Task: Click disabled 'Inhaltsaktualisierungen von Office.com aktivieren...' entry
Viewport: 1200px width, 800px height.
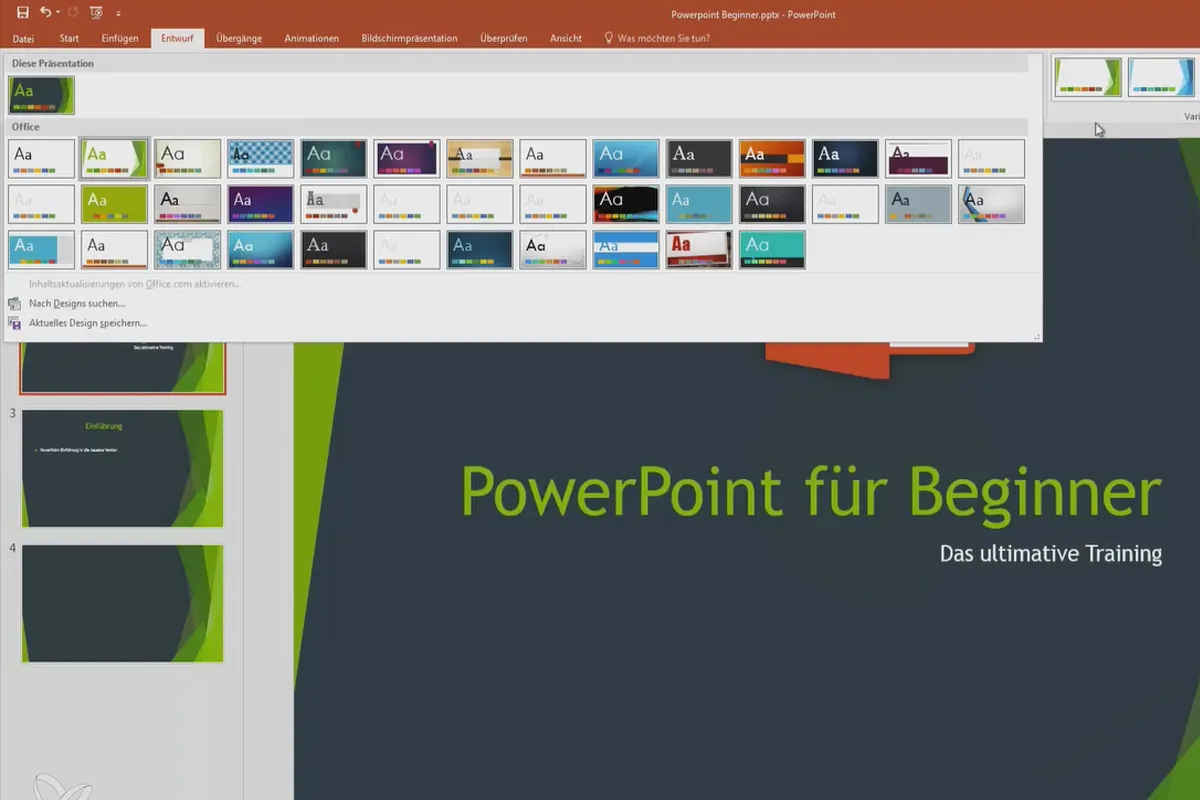Action: [x=134, y=284]
